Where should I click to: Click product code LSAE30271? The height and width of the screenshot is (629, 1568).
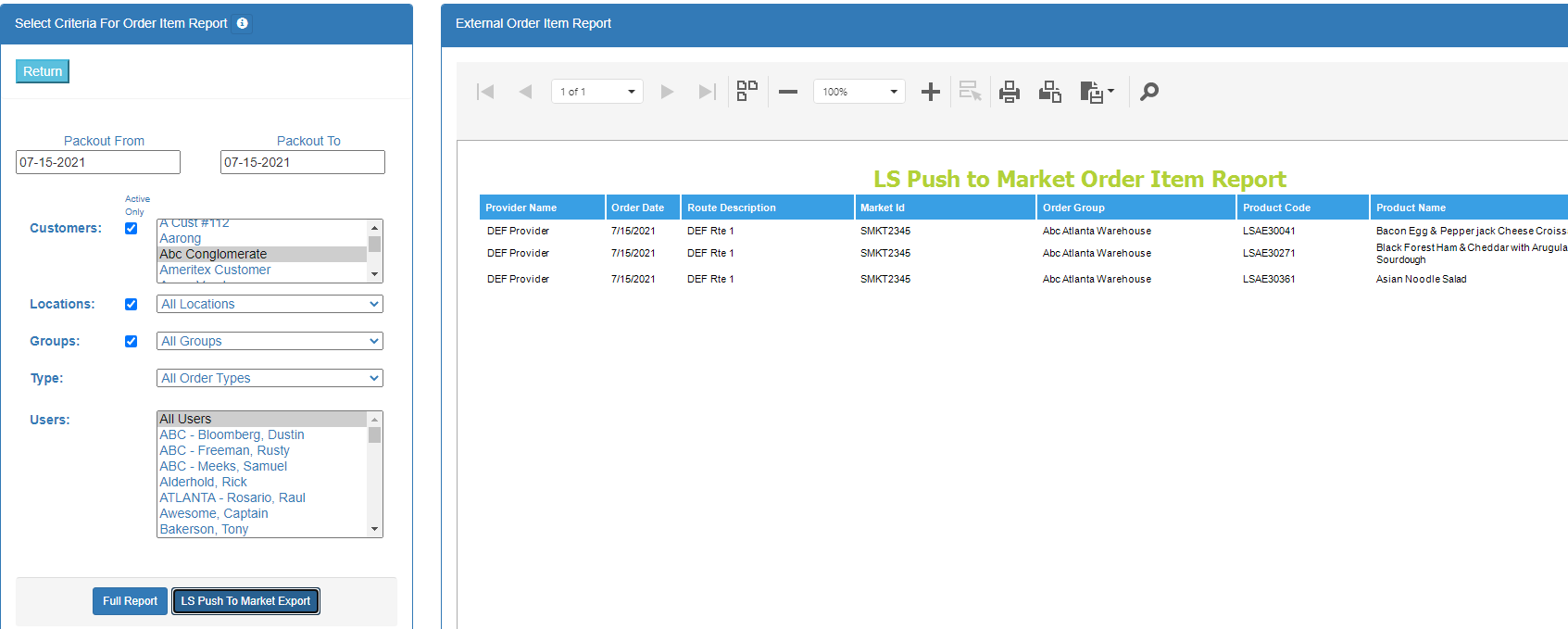pyautogui.click(x=1269, y=253)
